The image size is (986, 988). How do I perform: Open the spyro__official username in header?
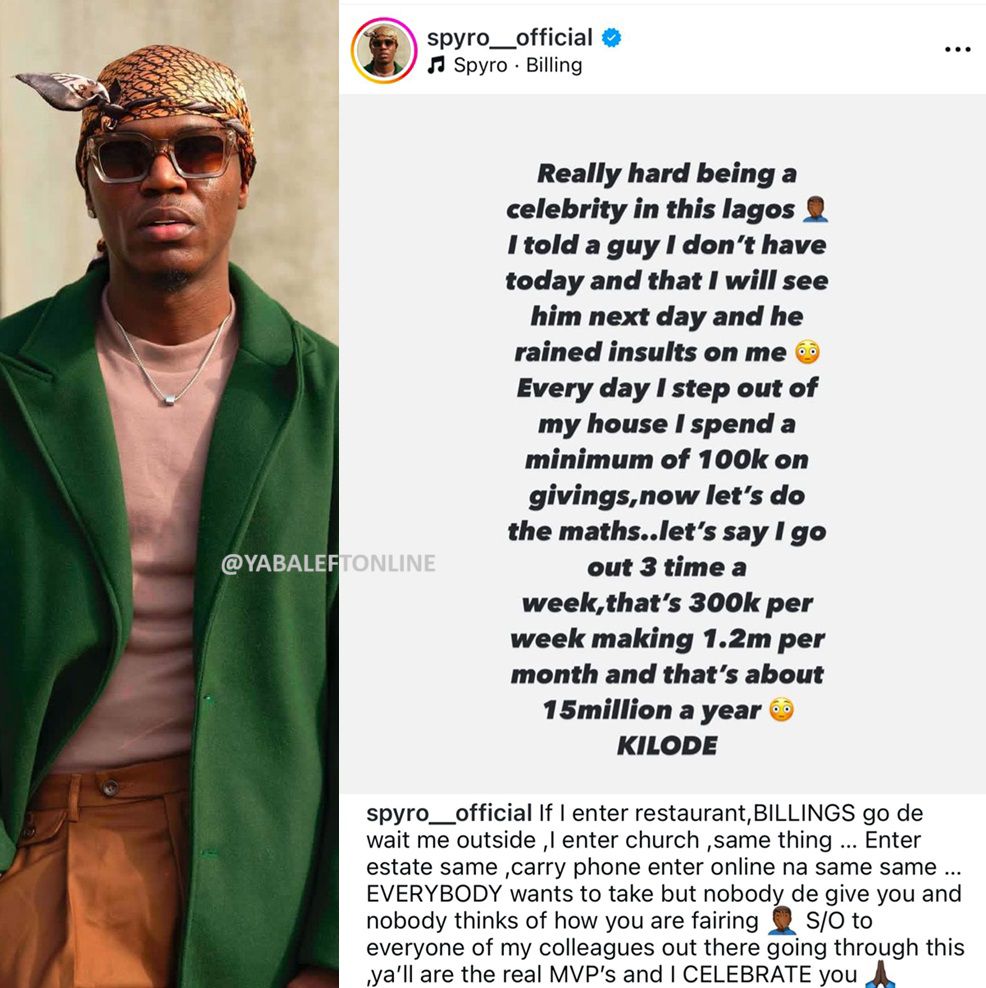pyautogui.click(x=509, y=38)
